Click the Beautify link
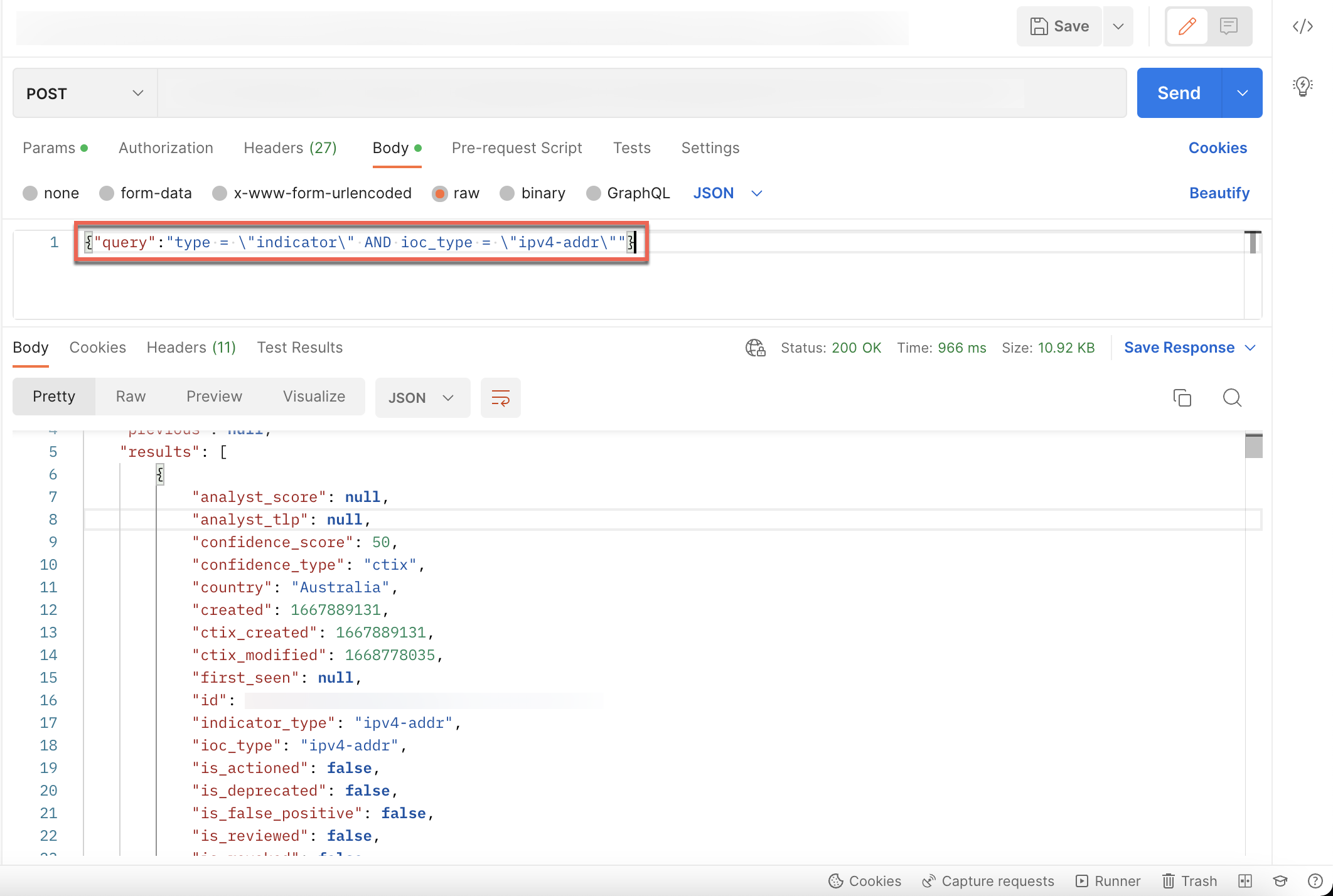 pyautogui.click(x=1219, y=193)
